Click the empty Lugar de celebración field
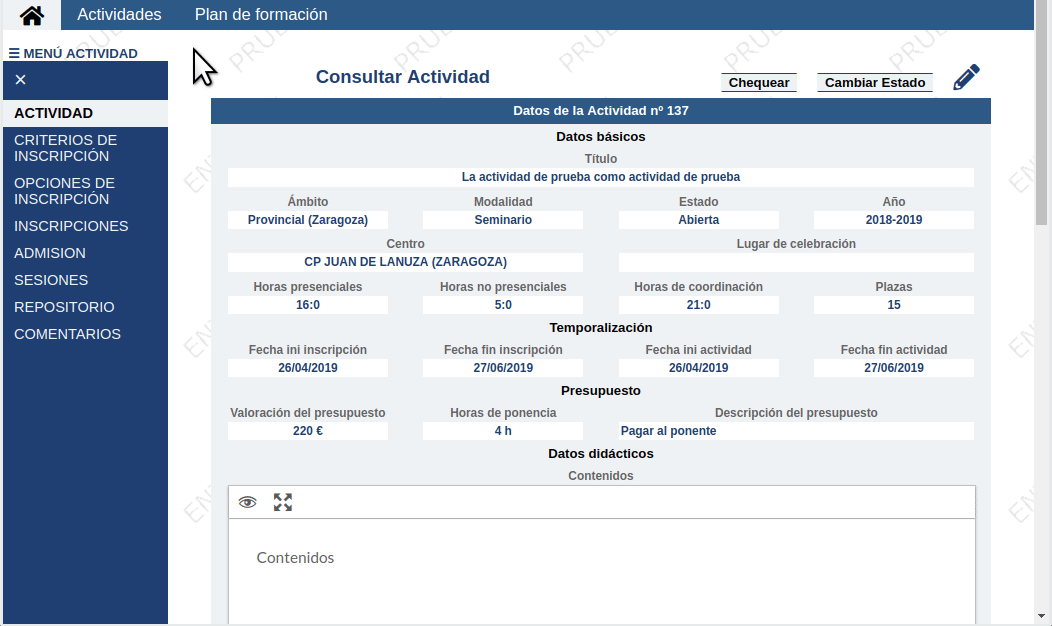 tap(796, 262)
